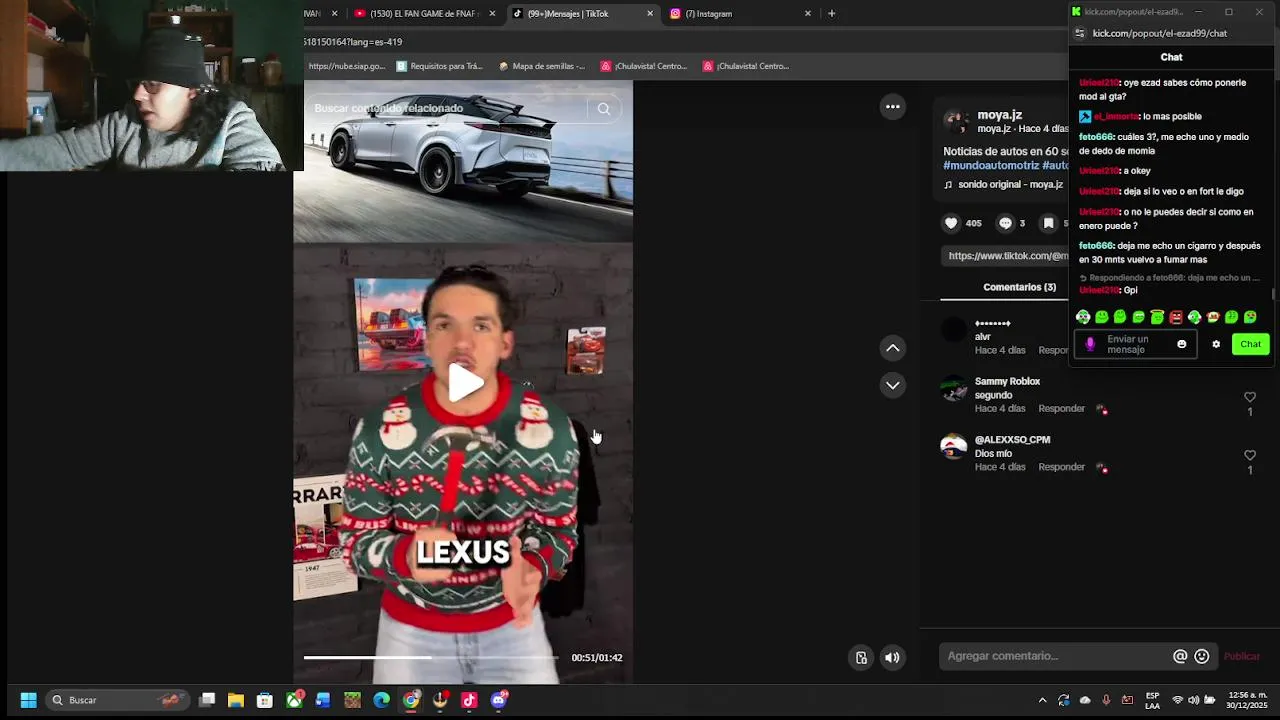
Task: Open @ALEXXSO_CPM's profile picture
Action: [x=954, y=446]
